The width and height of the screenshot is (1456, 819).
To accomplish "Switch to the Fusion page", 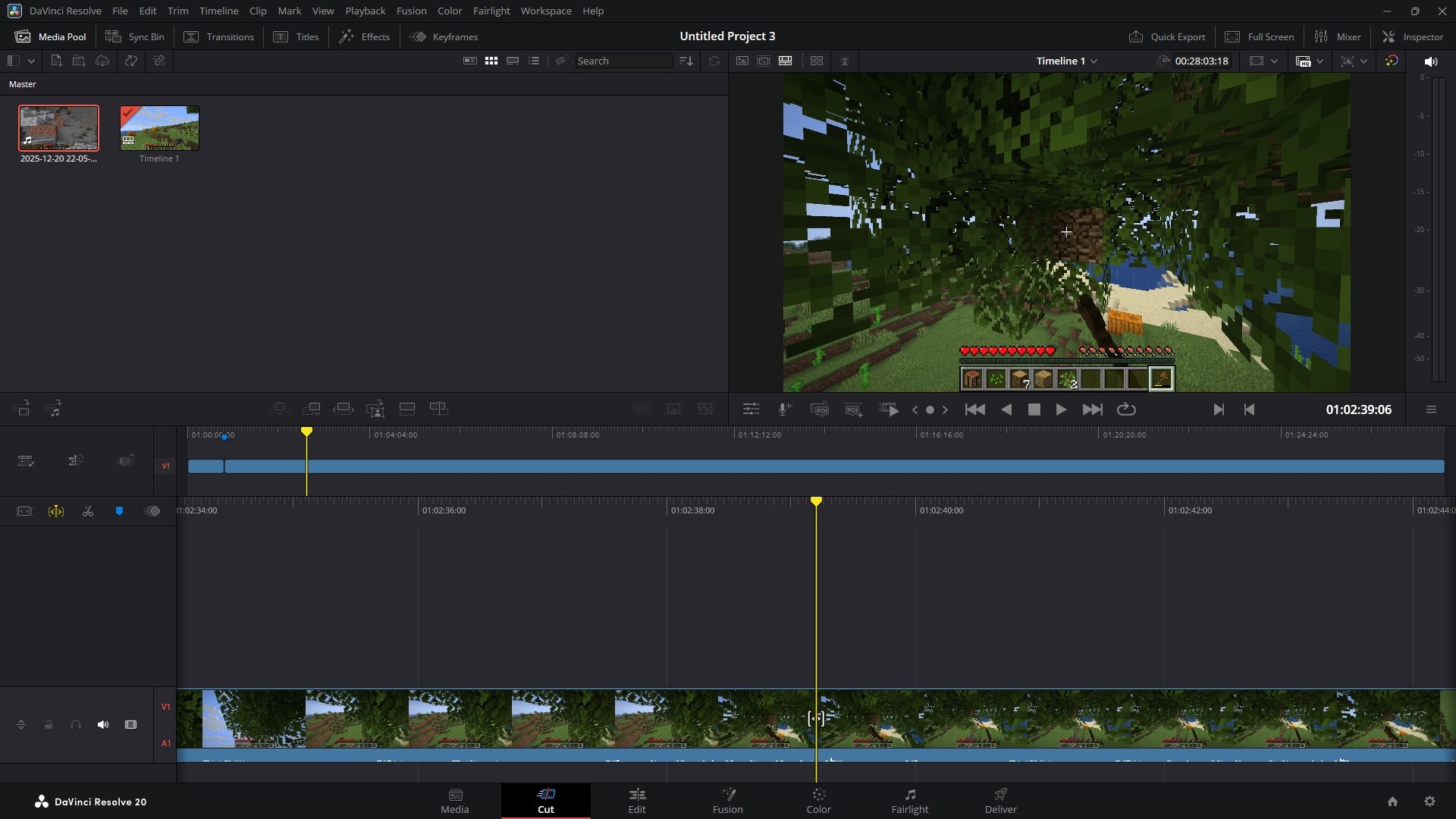I will 727,801.
